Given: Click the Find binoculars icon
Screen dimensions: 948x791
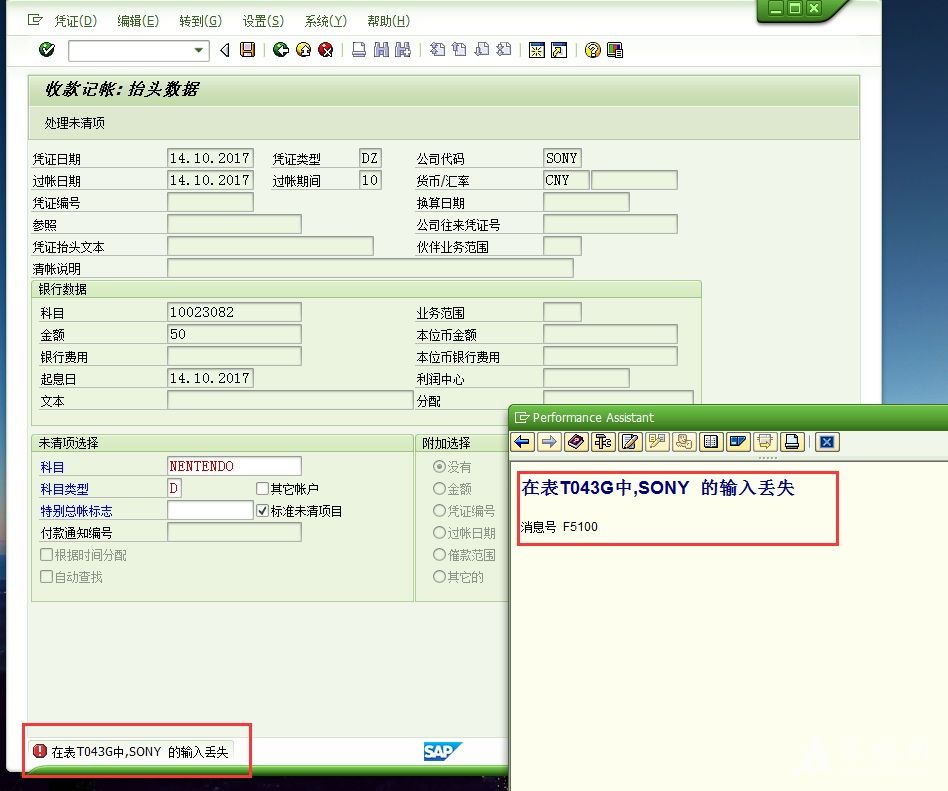Looking at the screenshot, I should [381, 50].
